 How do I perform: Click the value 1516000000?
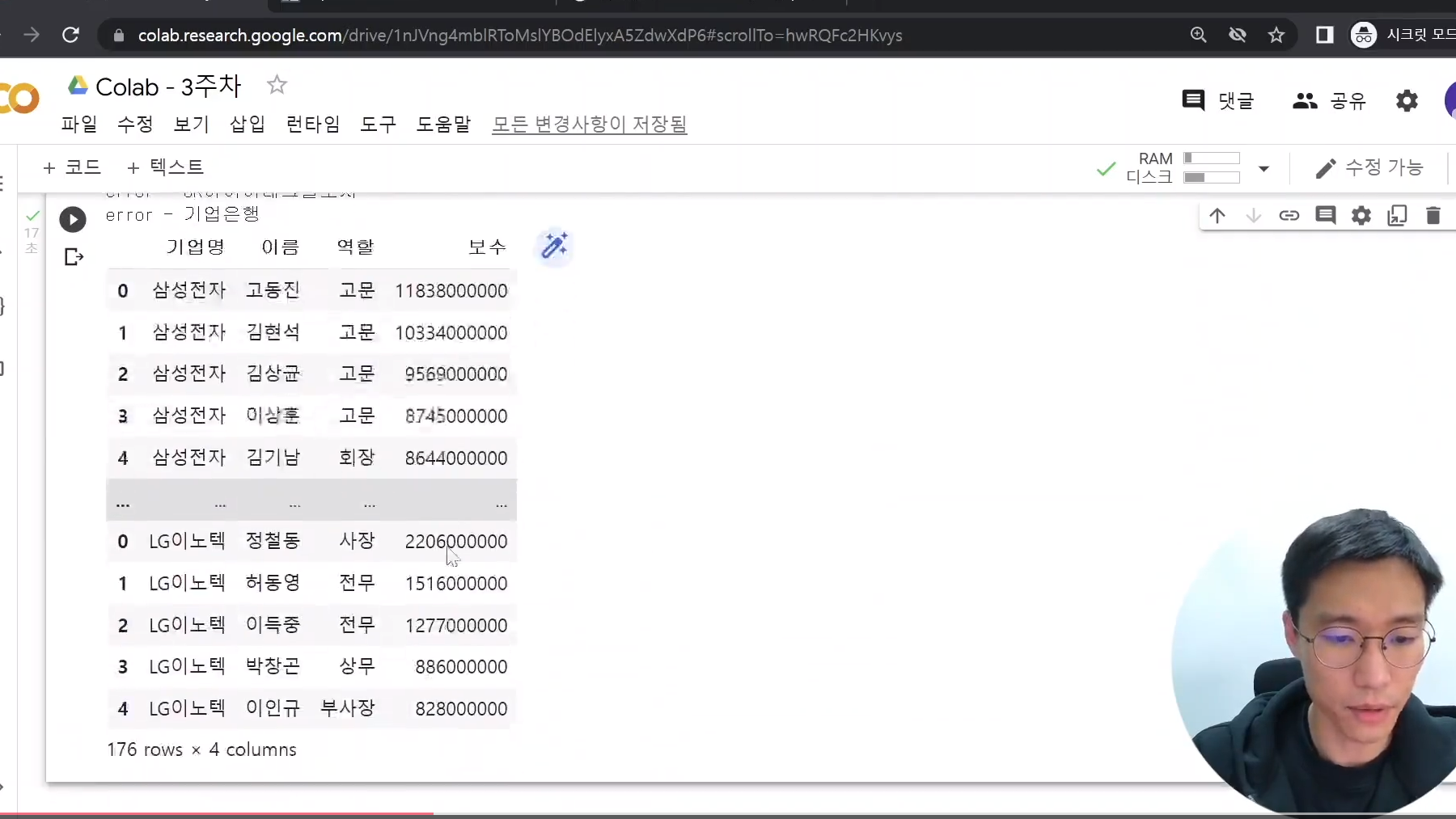pyautogui.click(x=456, y=584)
